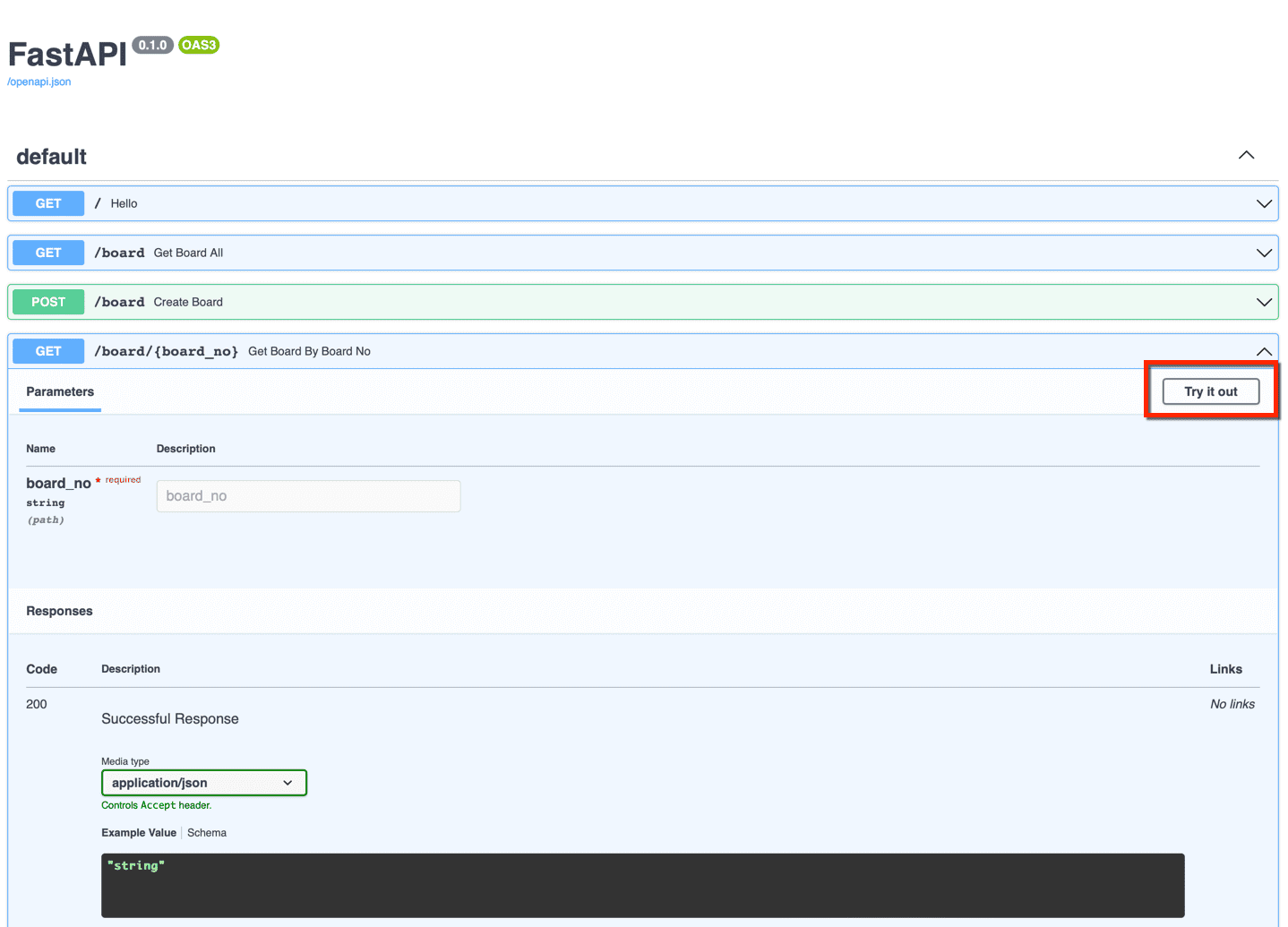1288x927 pixels.
Task: Click the POST badge on Create Board
Action: tap(47, 302)
